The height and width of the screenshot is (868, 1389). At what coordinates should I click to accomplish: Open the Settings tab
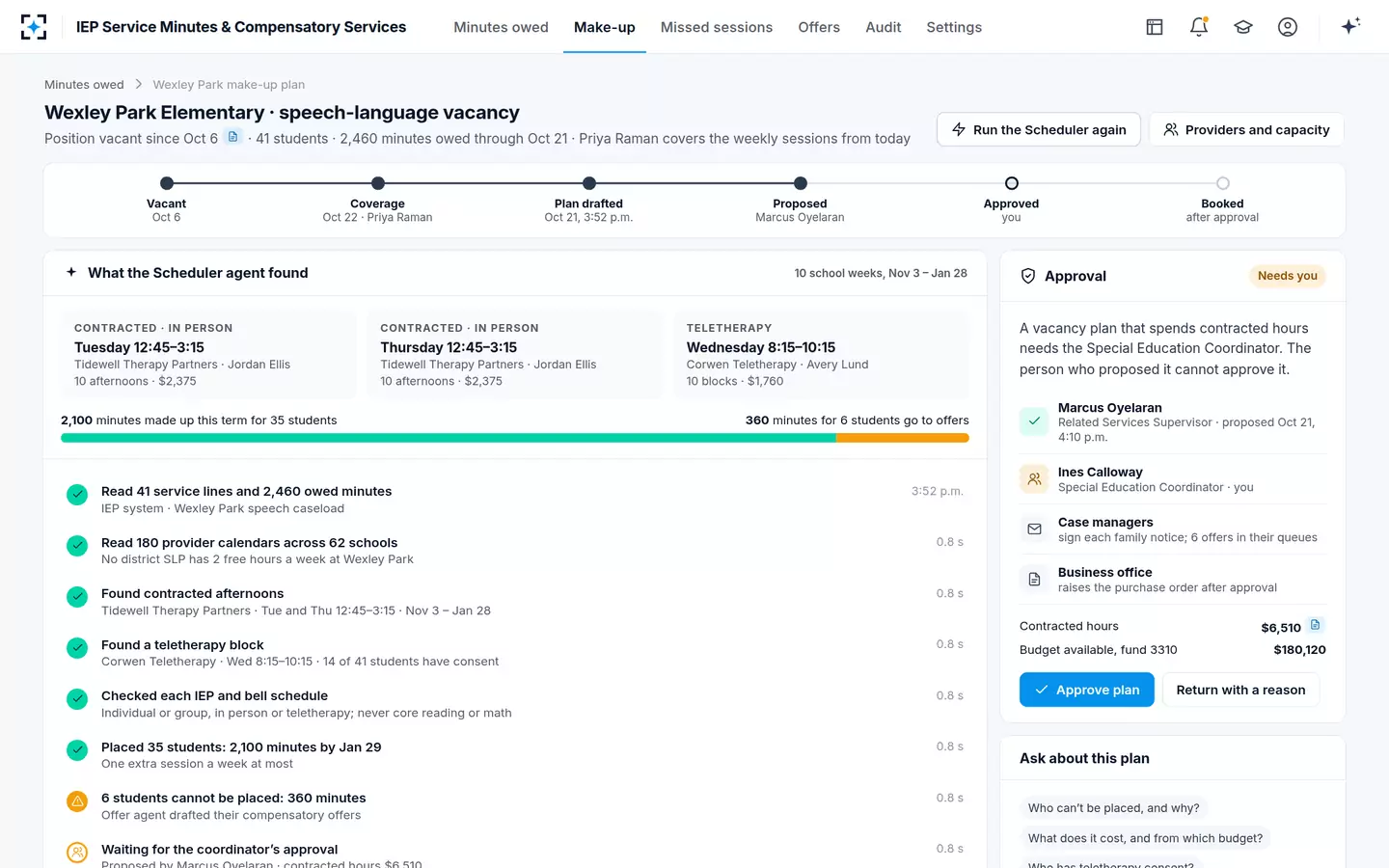point(954,27)
